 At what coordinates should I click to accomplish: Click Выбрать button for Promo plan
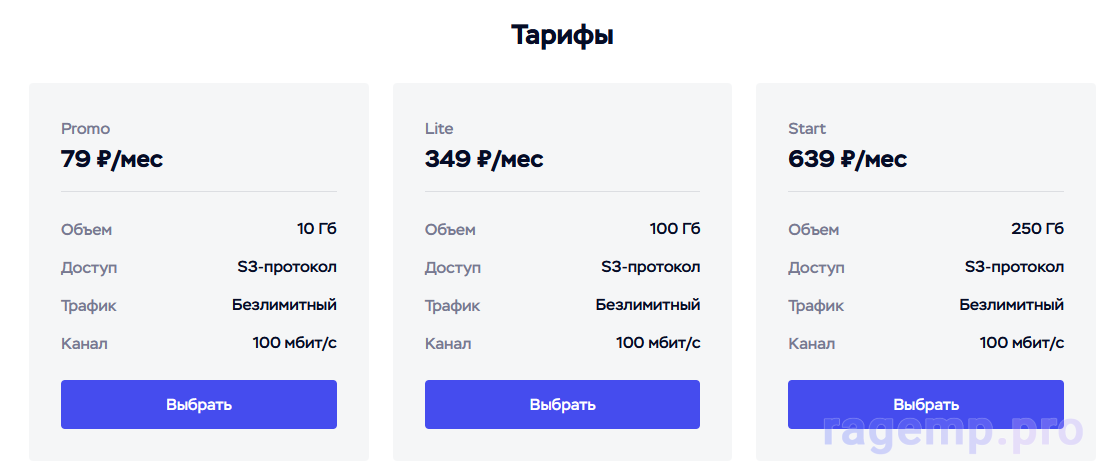[x=198, y=404]
